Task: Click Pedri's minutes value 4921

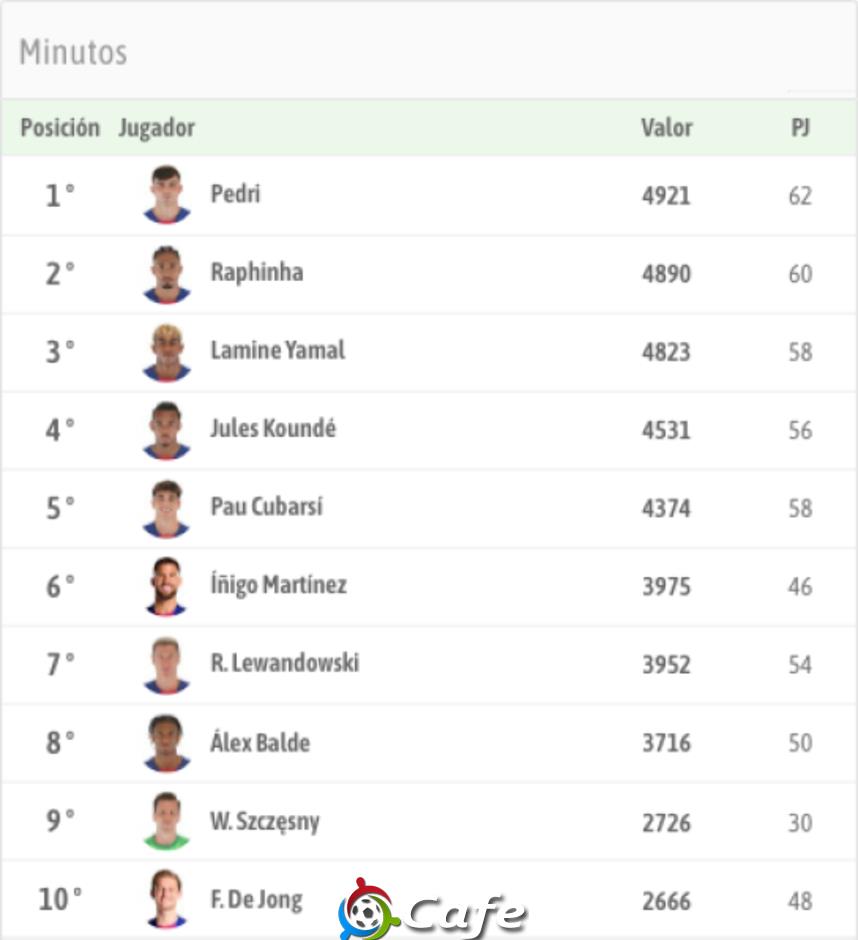Action: tap(666, 195)
